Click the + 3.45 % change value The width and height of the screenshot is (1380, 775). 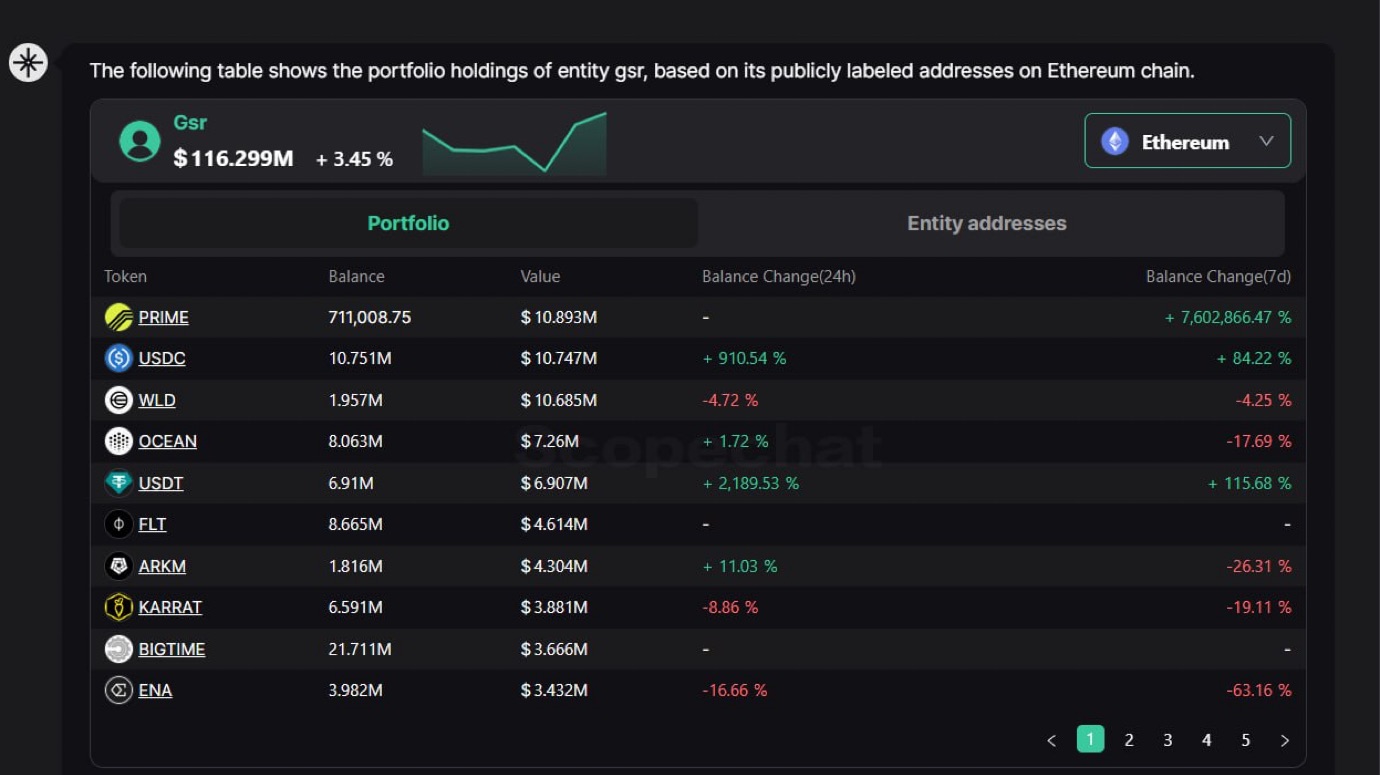pos(354,159)
